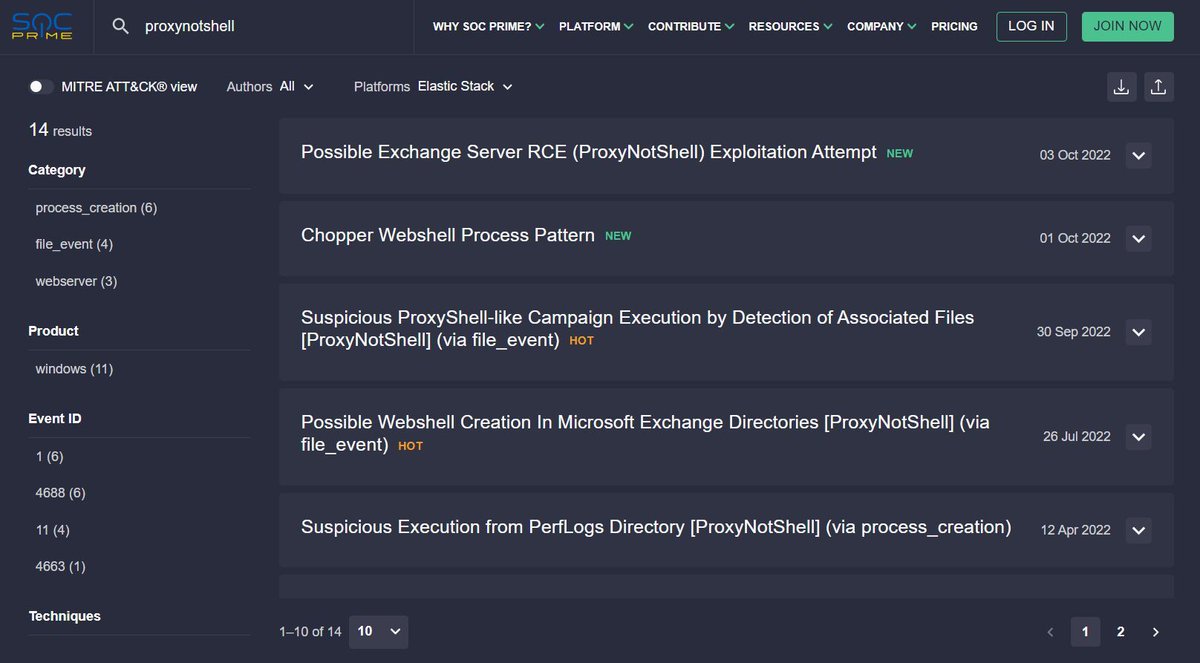Click the 1–10 of 14 text
Screen dimensions: 1200x663
[310, 632]
